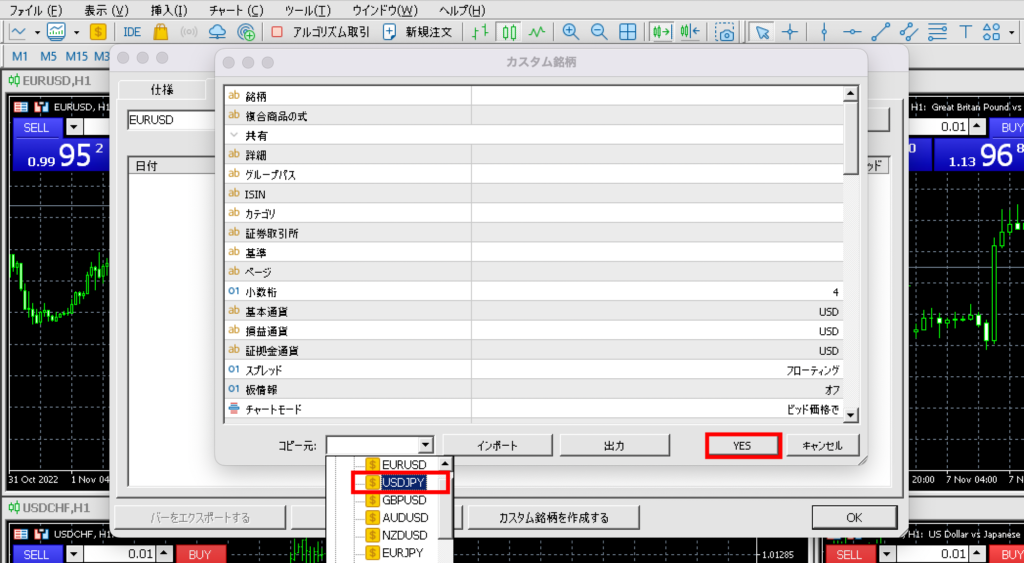Draw a horizontal line object
Viewport: 1024px width, 563px height.
tap(852, 31)
